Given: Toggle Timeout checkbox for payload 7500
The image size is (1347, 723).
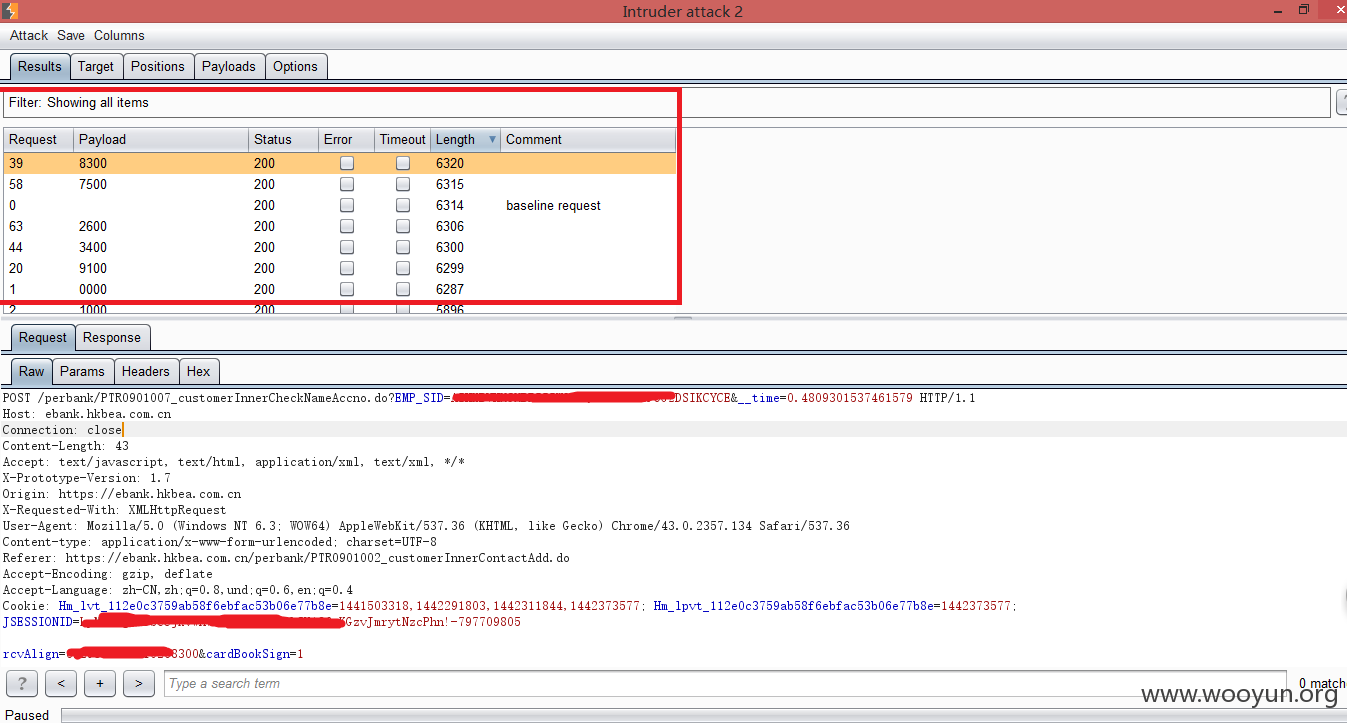Looking at the screenshot, I should pos(403,184).
